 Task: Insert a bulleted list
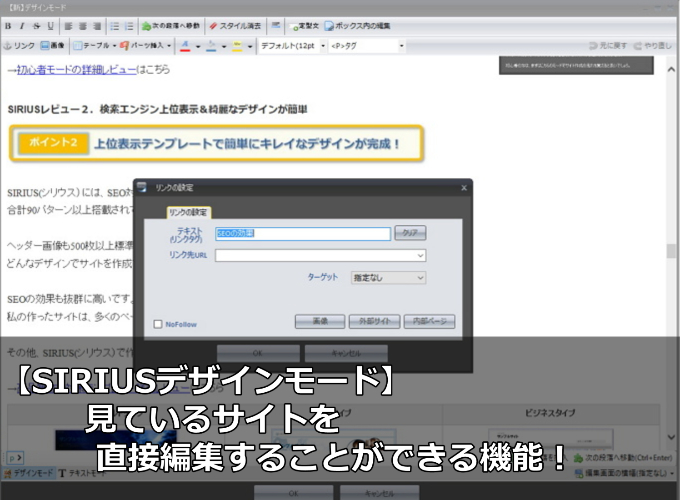[x=114, y=26]
